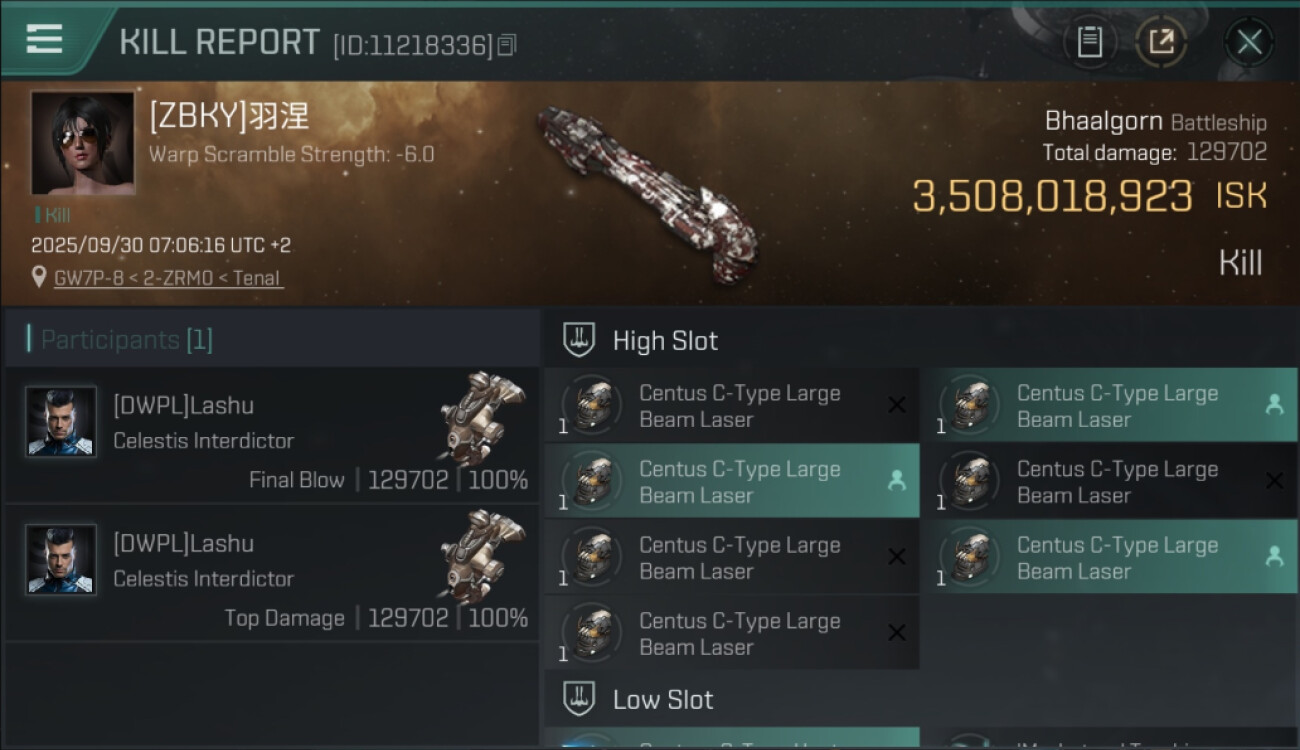Viewport: 1300px width, 750px height.
Task: Click dropped-item icon on top-right beam laser
Action: click(1274, 404)
